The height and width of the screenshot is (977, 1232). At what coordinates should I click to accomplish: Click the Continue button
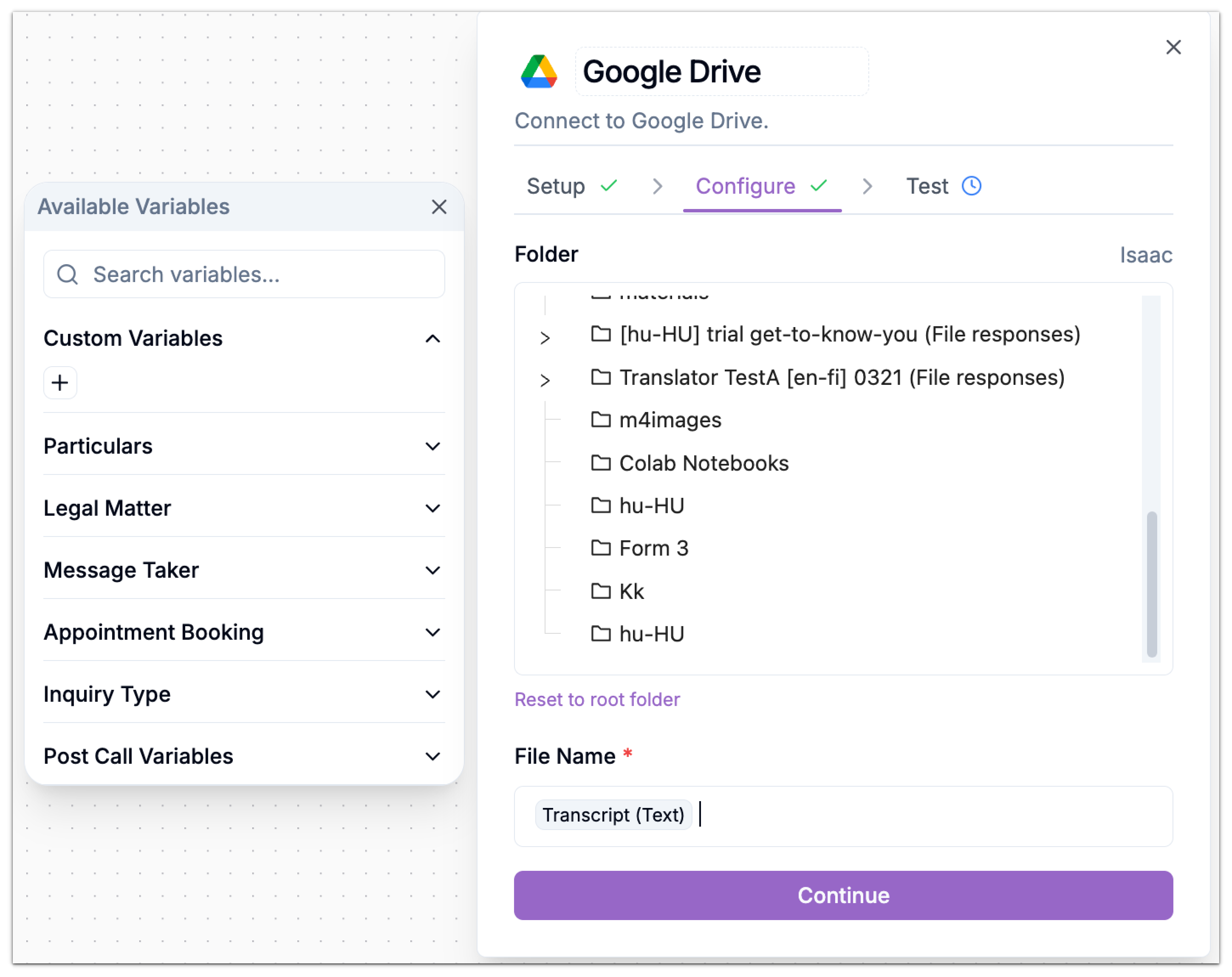[x=843, y=895]
